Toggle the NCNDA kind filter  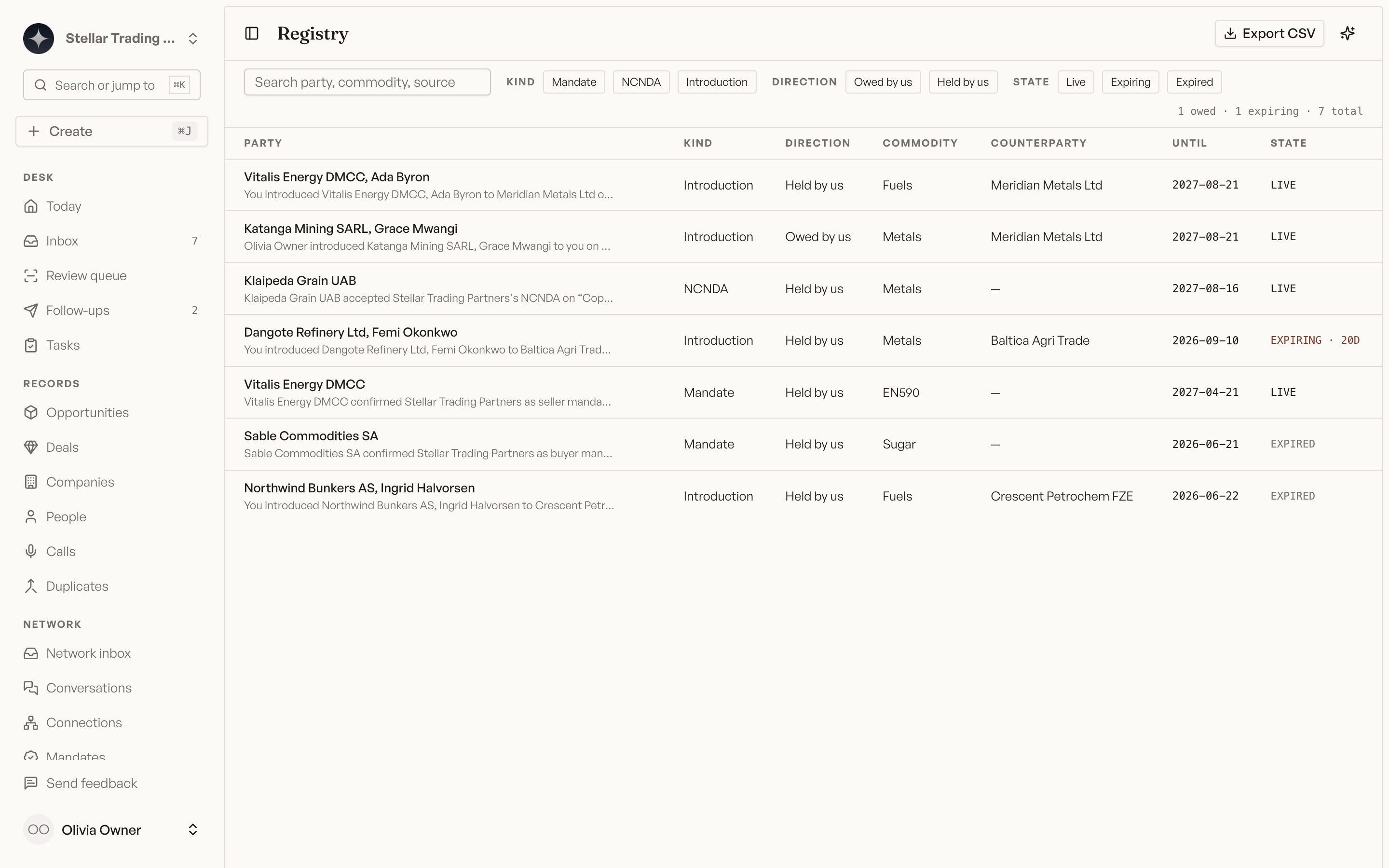coord(641,82)
